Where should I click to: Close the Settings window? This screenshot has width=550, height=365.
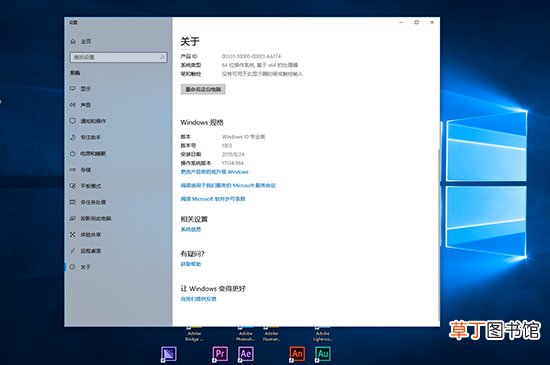[432, 22]
